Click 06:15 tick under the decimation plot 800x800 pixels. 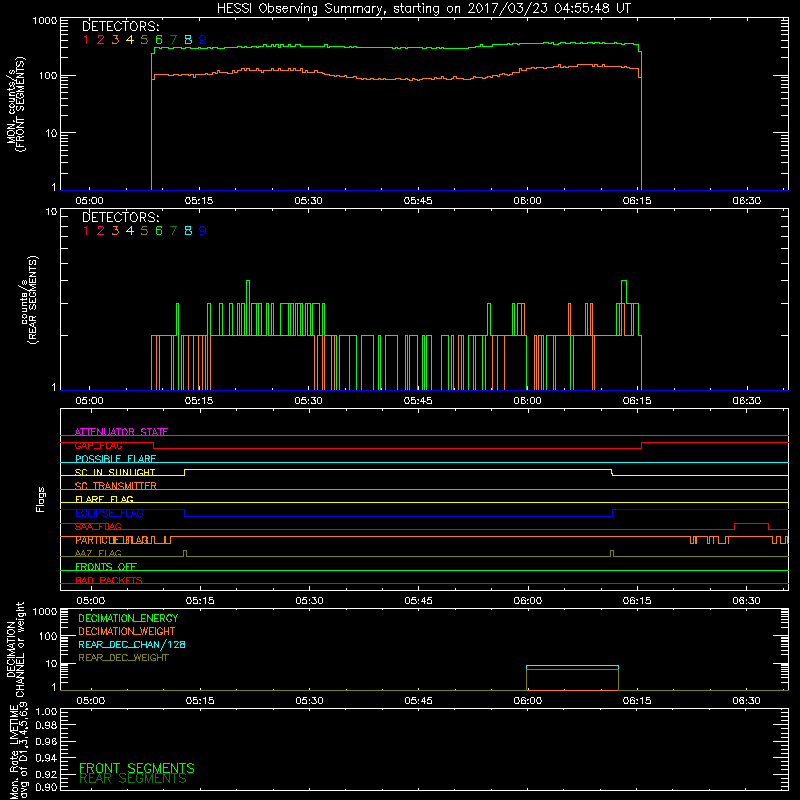637,701
